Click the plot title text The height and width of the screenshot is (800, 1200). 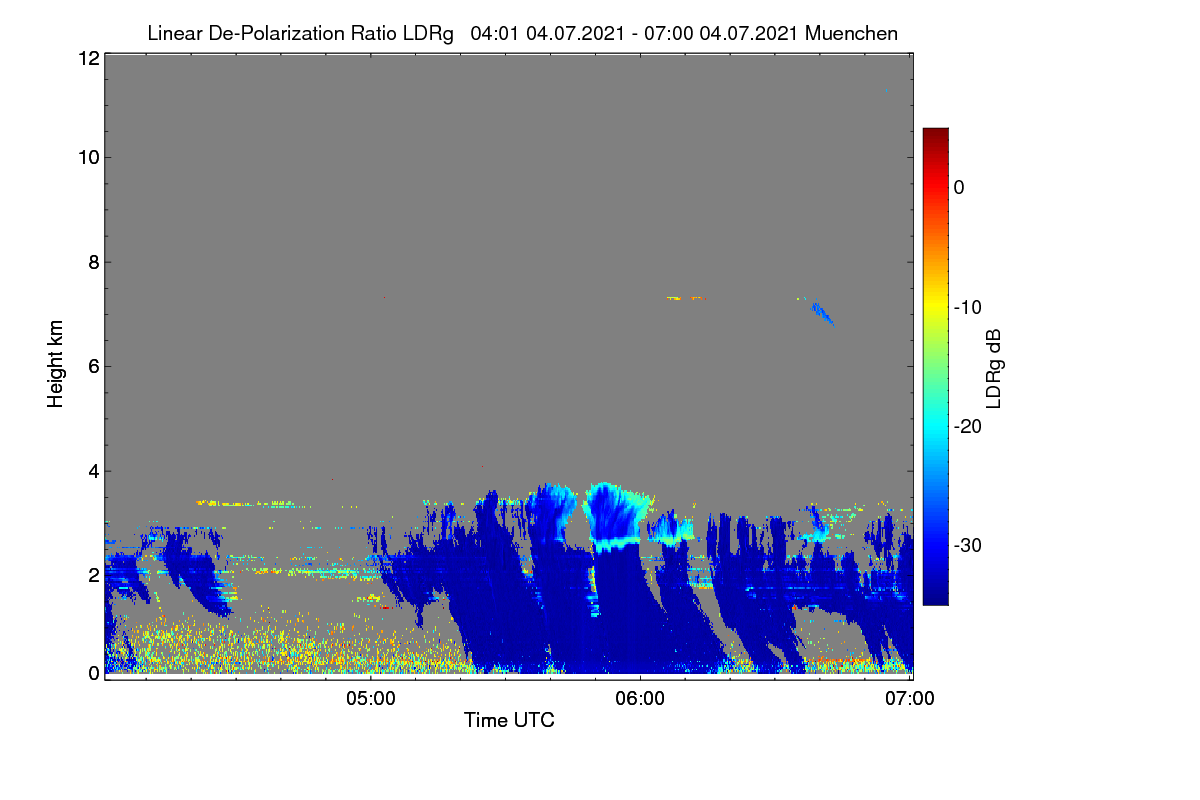click(522, 34)
